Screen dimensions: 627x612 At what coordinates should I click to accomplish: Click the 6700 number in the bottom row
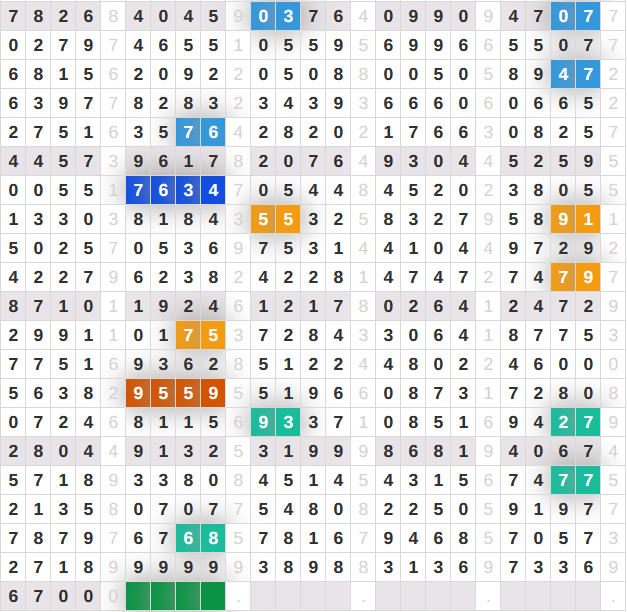pos(50,597)
